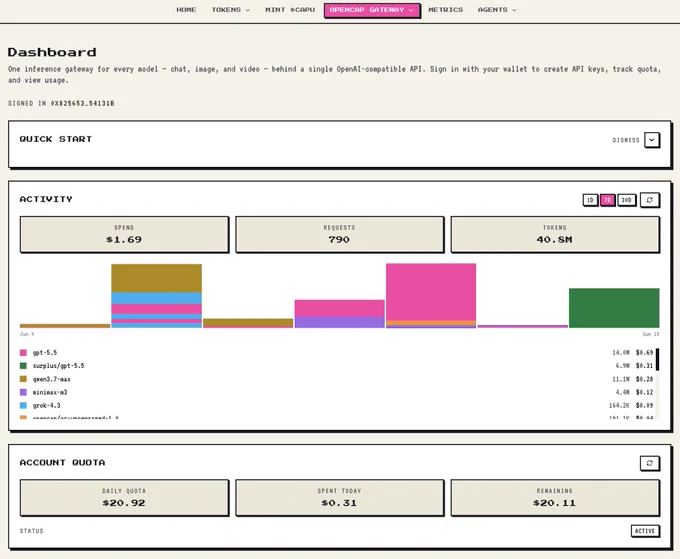680x559 pixels.
Task: Select the minimax-m3 legend label
Action: 50,392
